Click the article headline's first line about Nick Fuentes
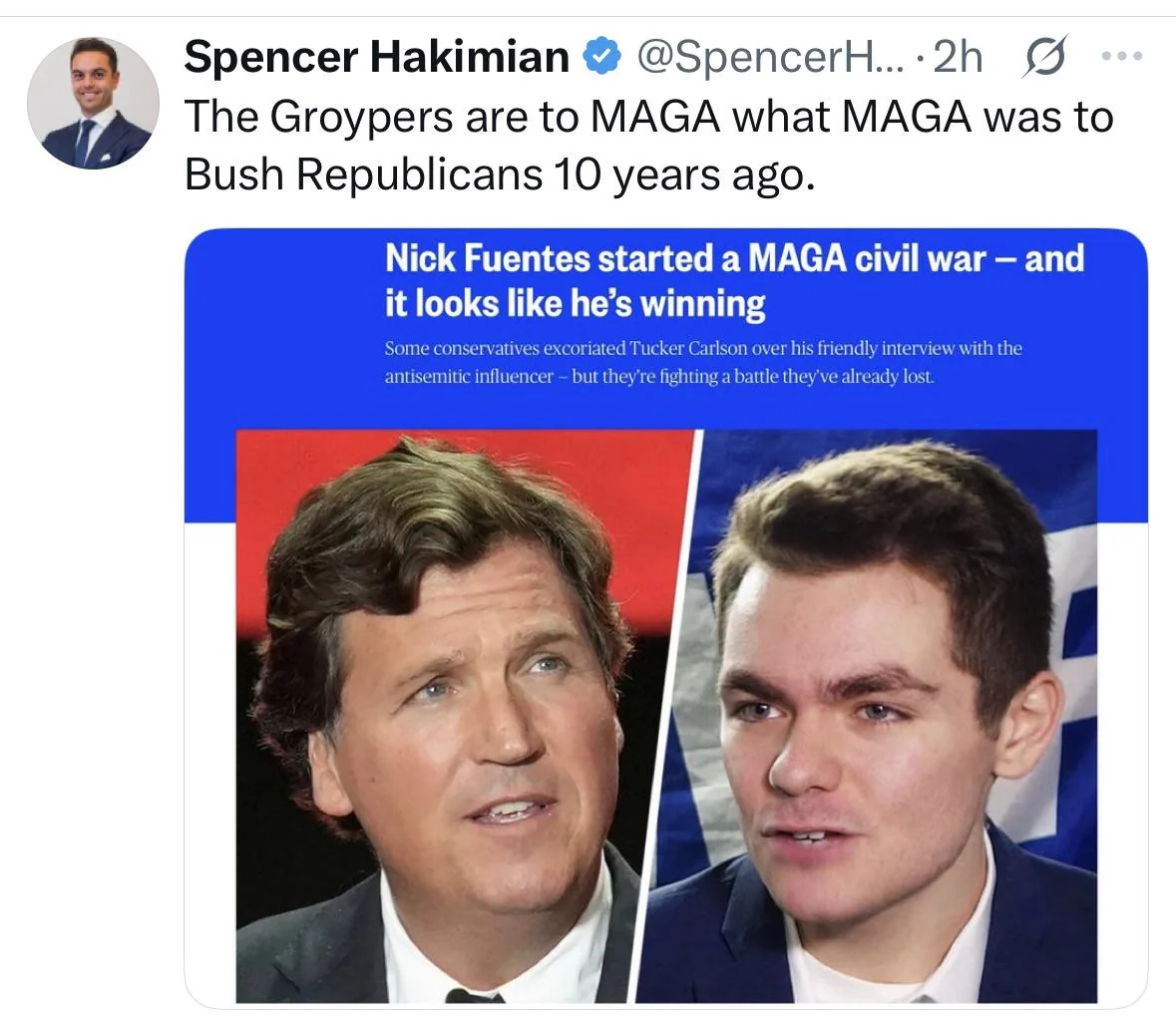The image size is (1176, 1020). coord(733,259)
